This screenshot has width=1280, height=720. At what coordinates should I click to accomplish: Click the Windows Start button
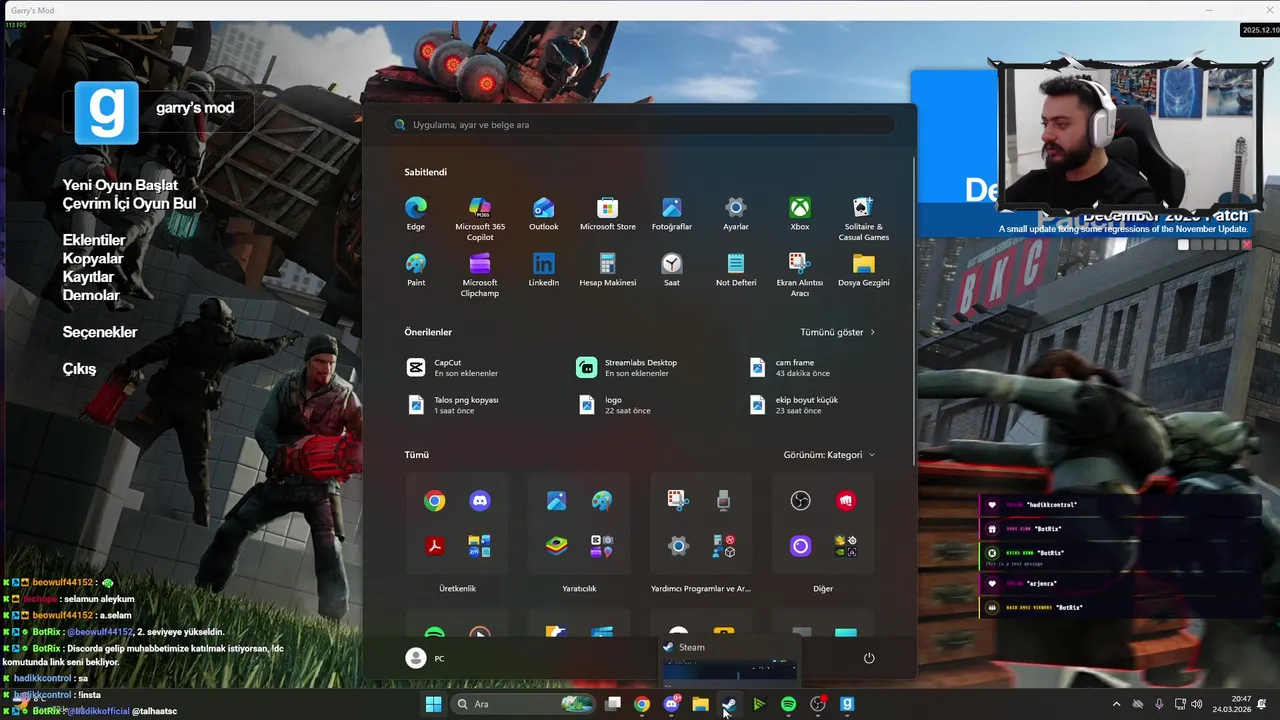click(433, 704)
